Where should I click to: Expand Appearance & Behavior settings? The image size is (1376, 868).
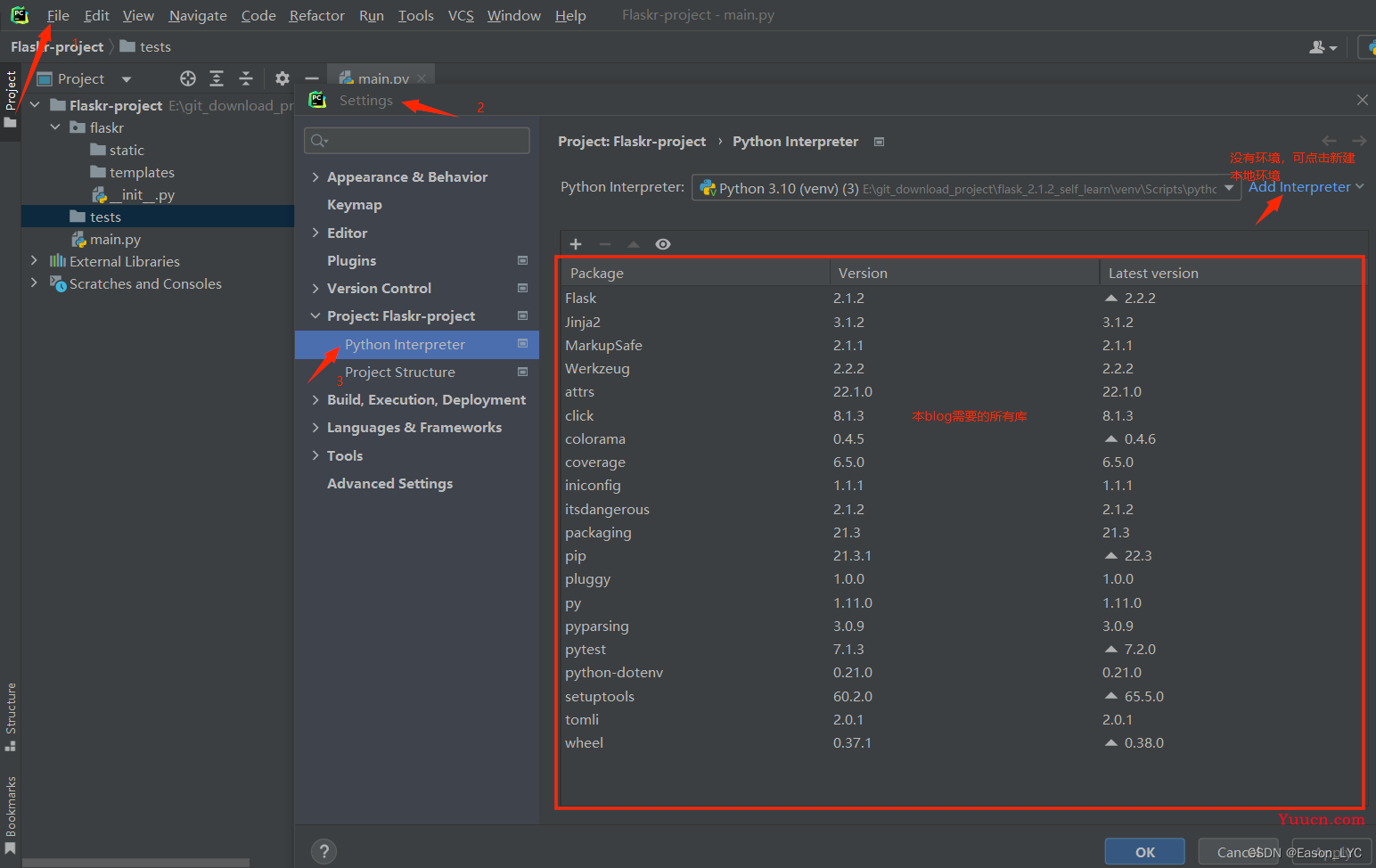click(315, 176)
